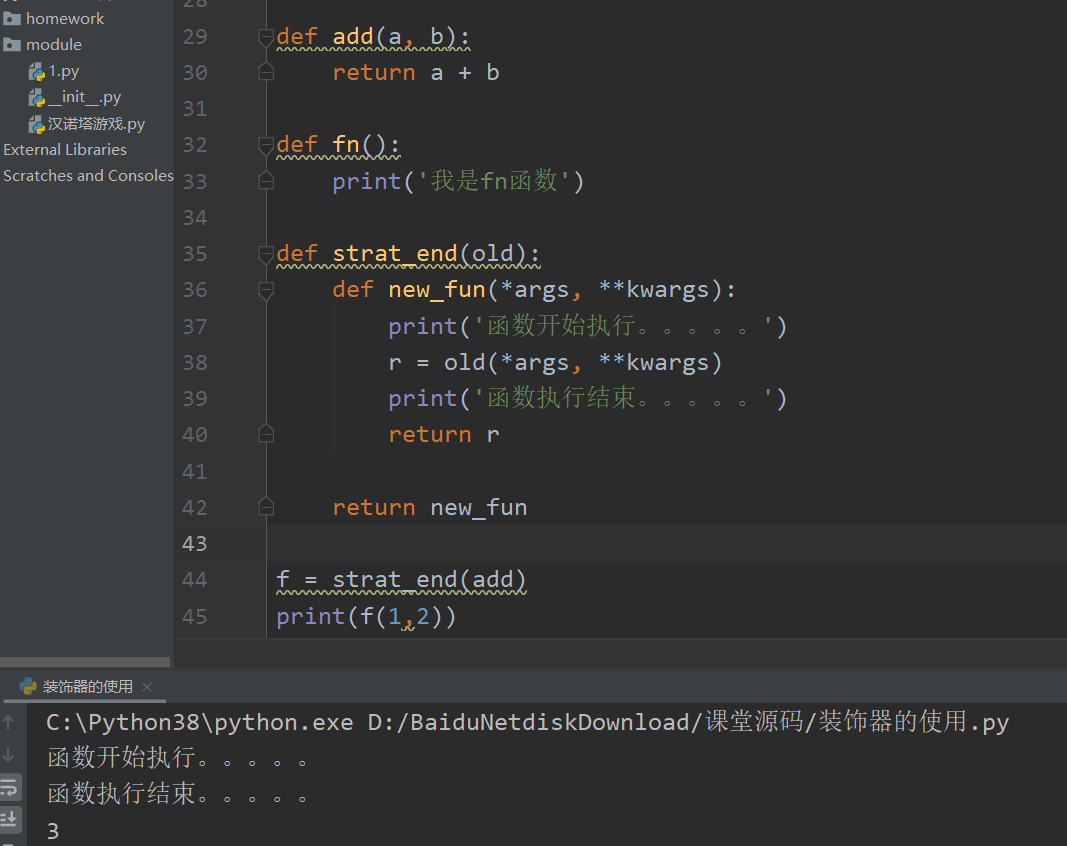
Task: Click the project panel horizontal scrollbar
Action: point(84,662)
